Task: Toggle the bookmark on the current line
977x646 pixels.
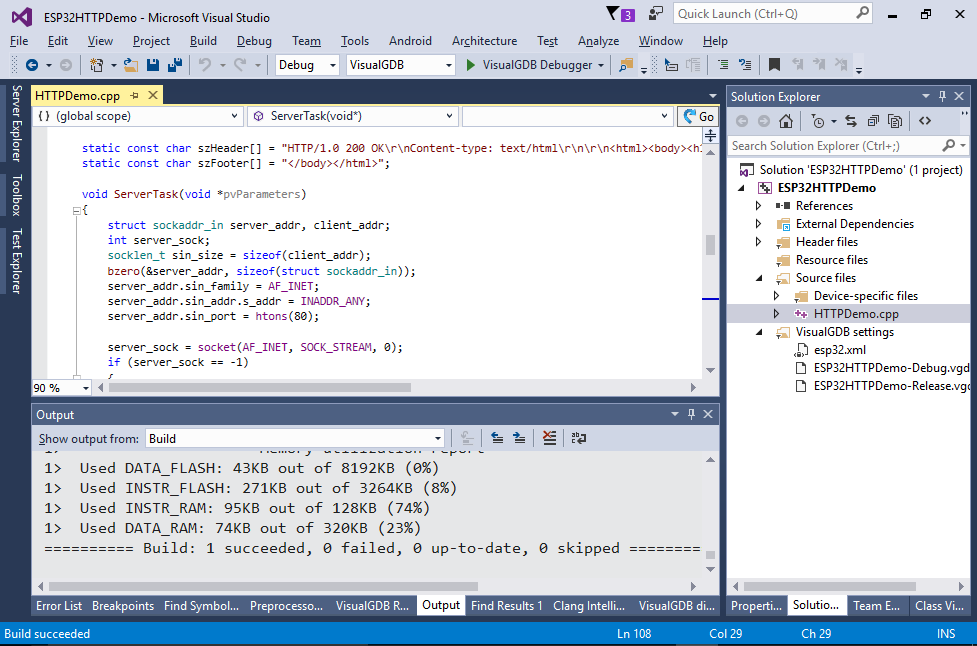Action: (x=774, y=65)
